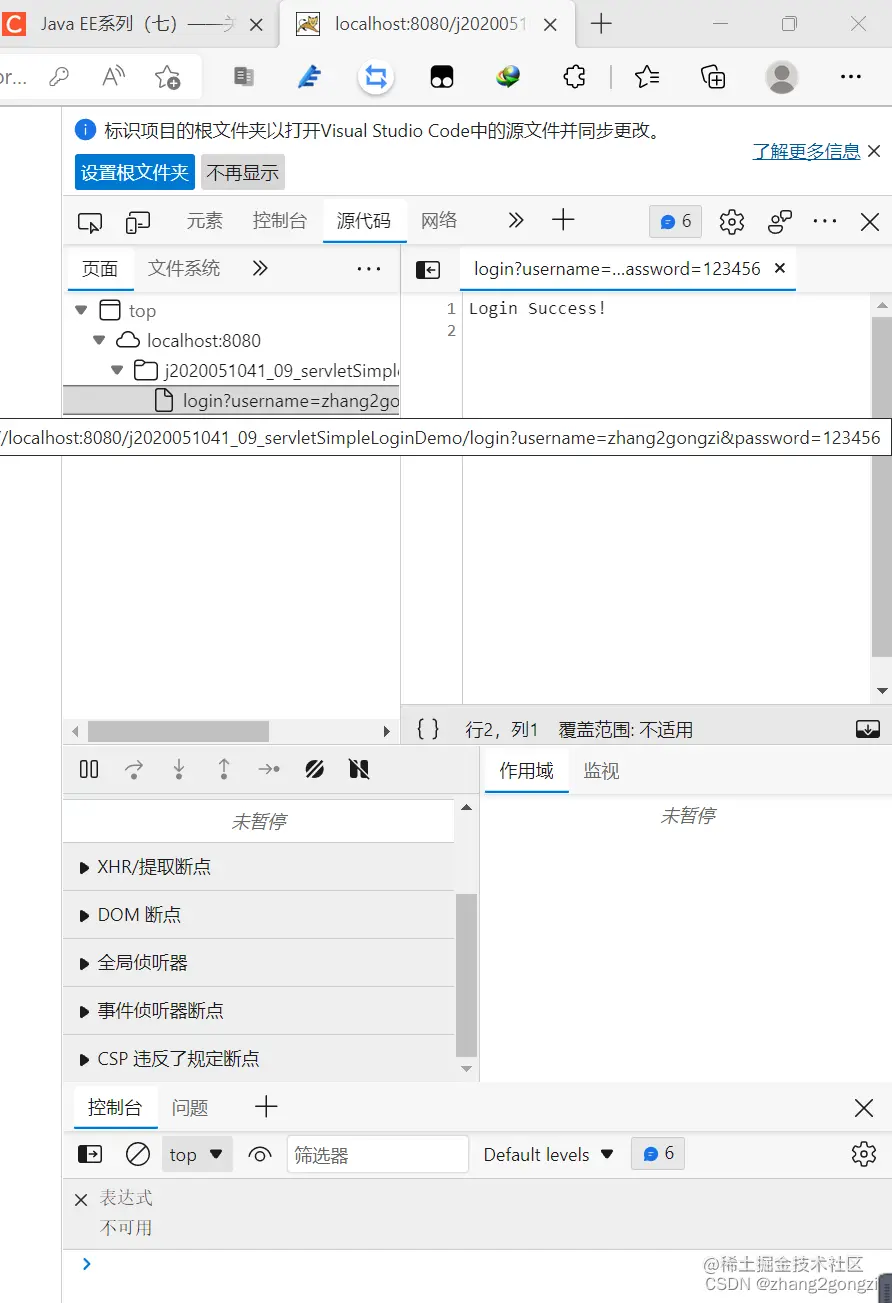The width and height of the screenshot is (892, 1303).
Task: Open DevTools more options ellipsis
Action: (x=825, y=221)
